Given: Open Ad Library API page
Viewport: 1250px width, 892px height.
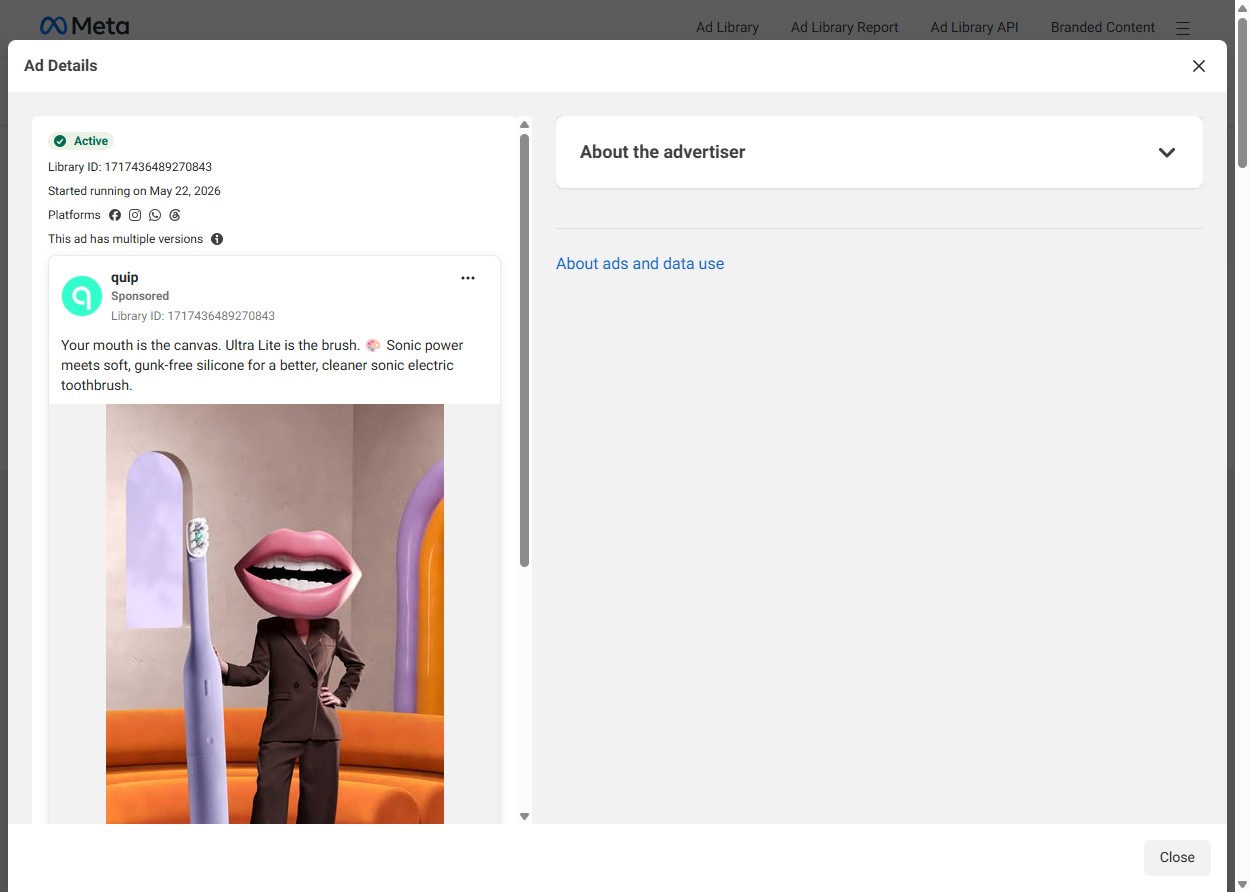Looking at the screenshot, I should (x=974, y=27).
